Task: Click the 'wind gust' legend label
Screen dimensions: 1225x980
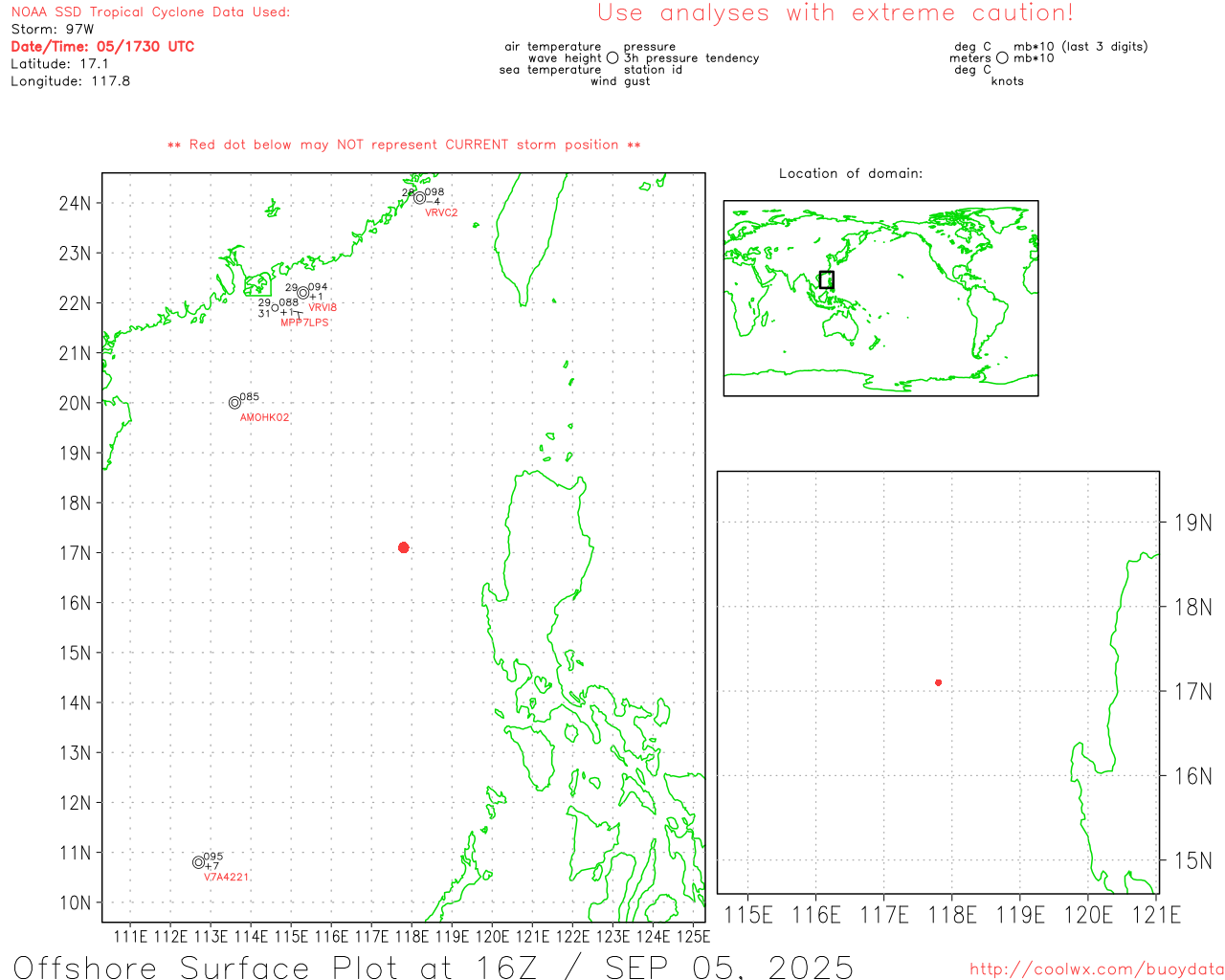Action: coord(620,81)
